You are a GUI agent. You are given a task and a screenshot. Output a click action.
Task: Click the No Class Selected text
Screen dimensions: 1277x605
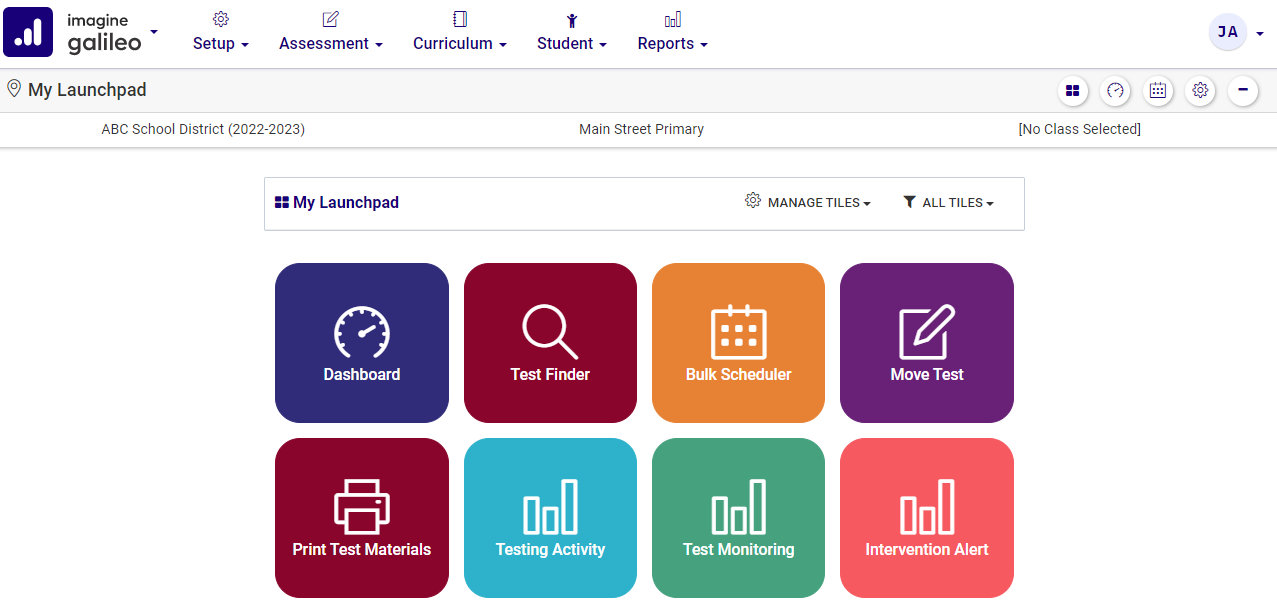1079,129
